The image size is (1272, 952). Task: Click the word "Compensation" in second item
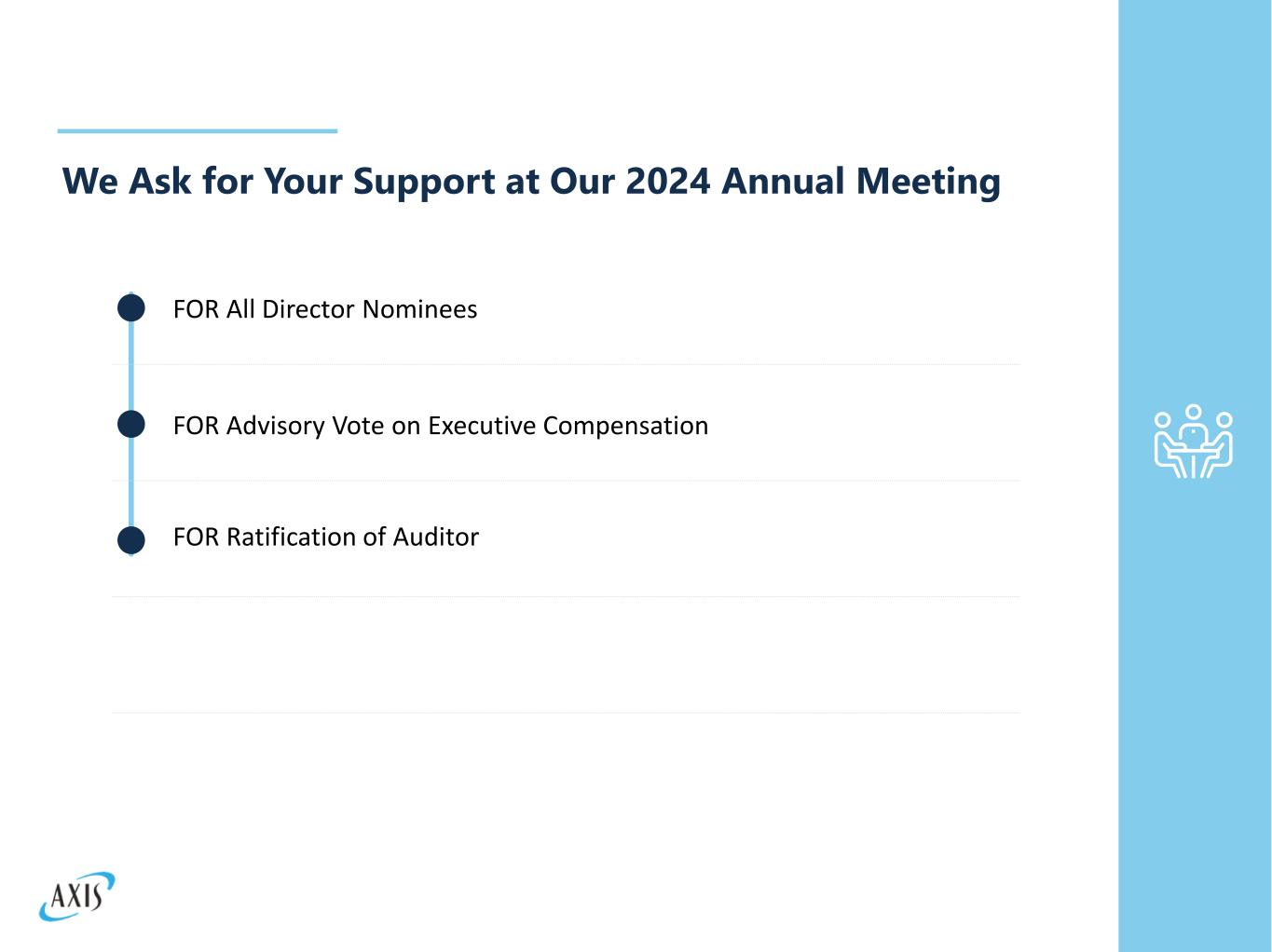pos(625,426)
